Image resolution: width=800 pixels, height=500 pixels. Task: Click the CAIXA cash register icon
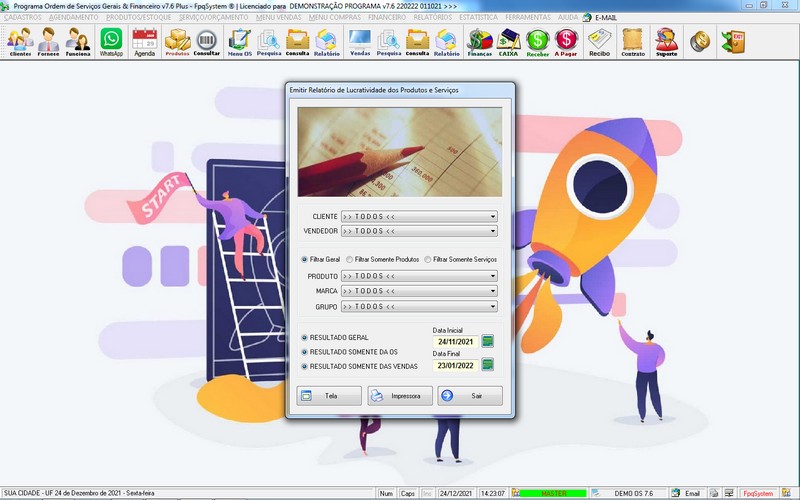pyautogui.click(x=510, y=41)
